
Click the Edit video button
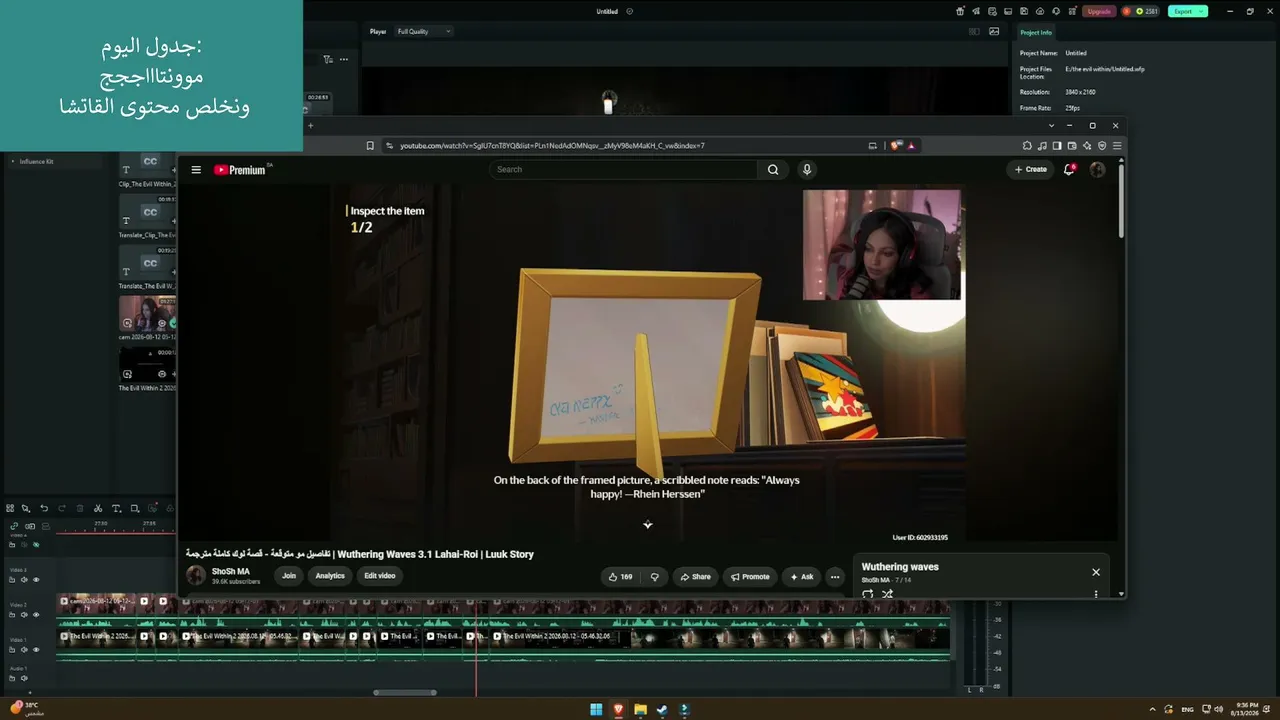380,576
